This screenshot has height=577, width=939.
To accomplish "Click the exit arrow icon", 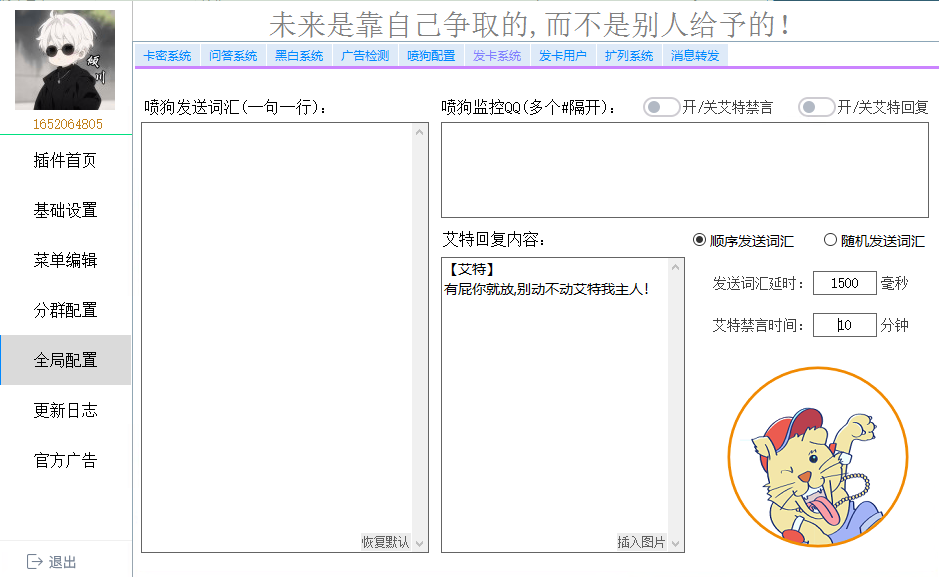I will (x=35, y=562).
